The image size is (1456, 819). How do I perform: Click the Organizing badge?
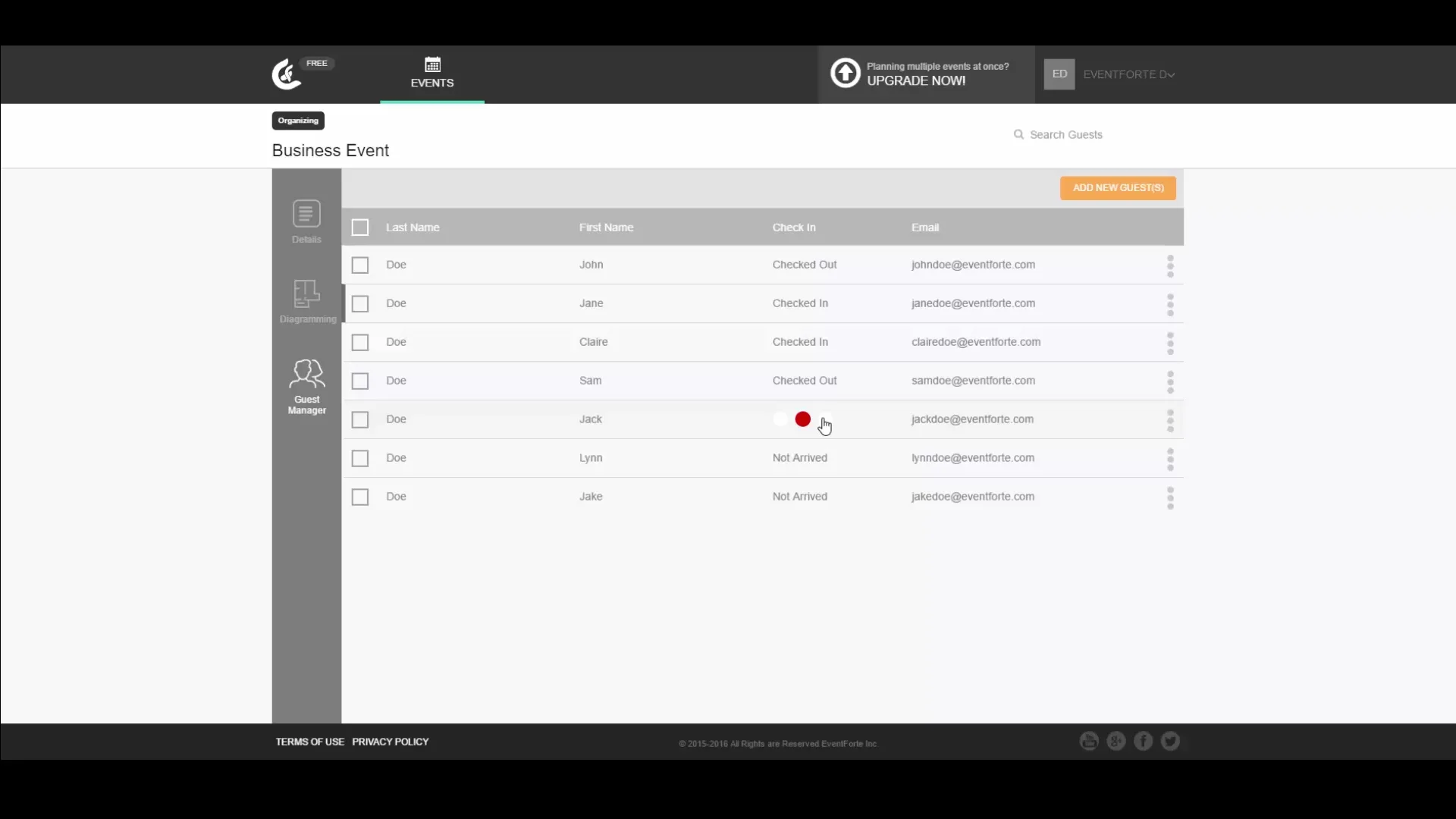point(298,121)
